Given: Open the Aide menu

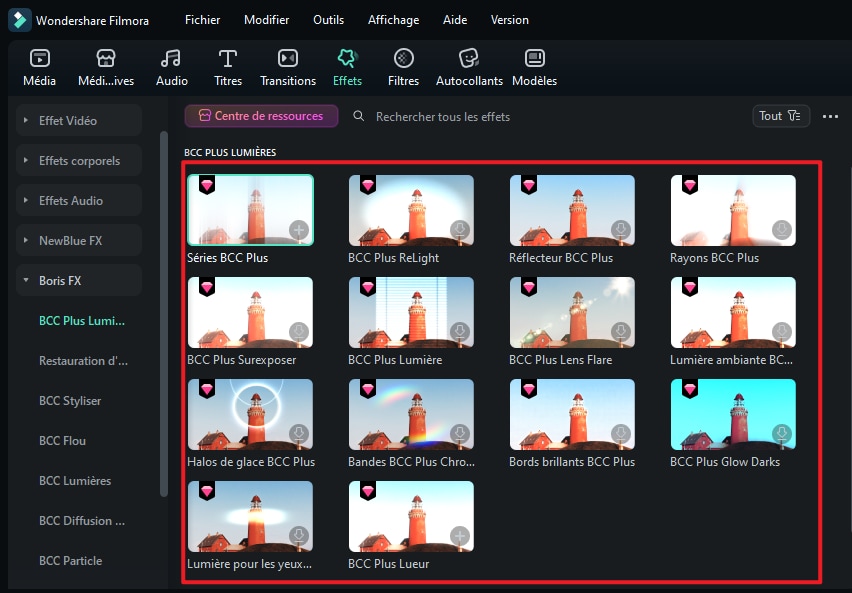Looking at the screenshot, I should click(455, 20).
